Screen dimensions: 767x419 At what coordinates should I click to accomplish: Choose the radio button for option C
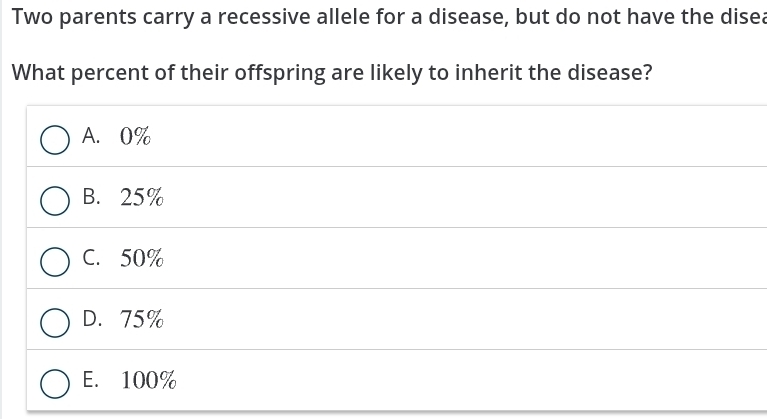[x=55, y=262]
